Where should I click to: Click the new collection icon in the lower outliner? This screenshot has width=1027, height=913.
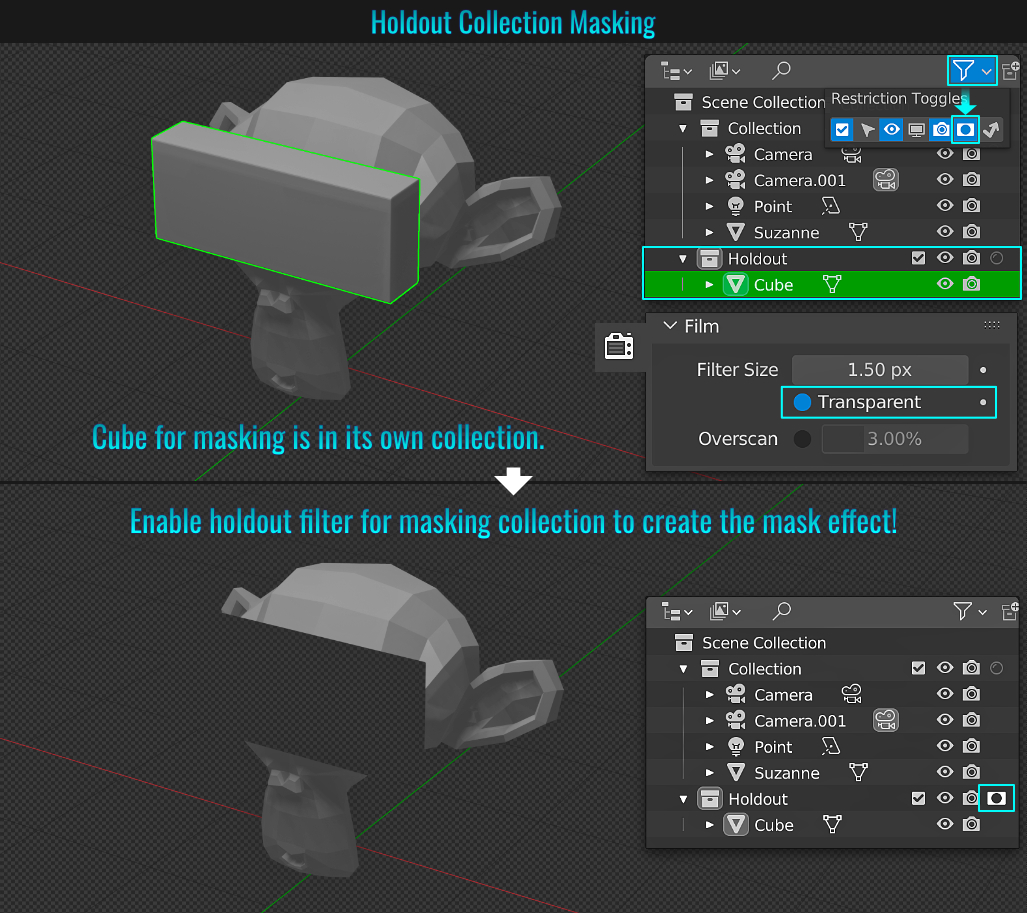coord(1011,611)
